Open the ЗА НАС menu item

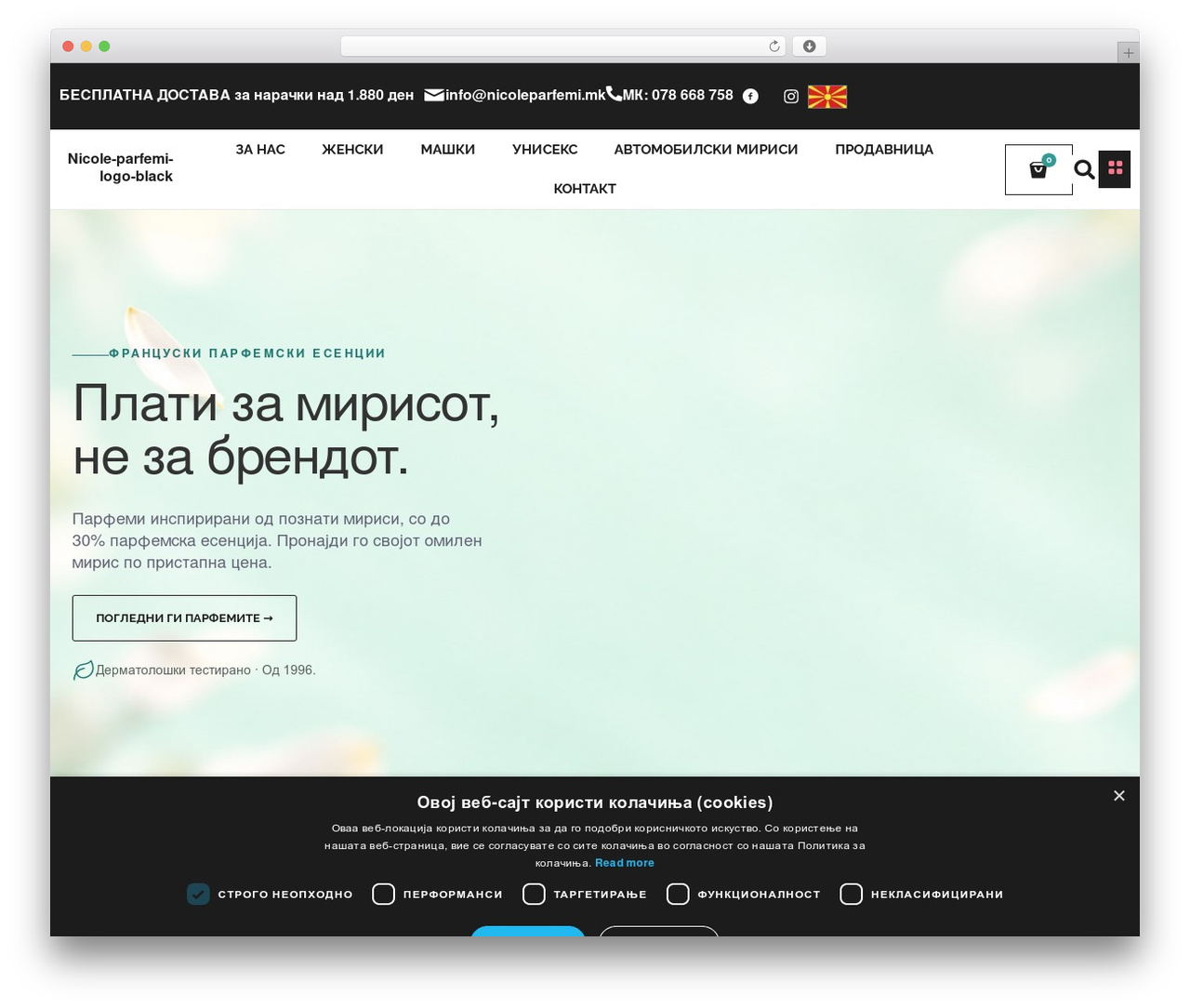(x=260, y=150)
